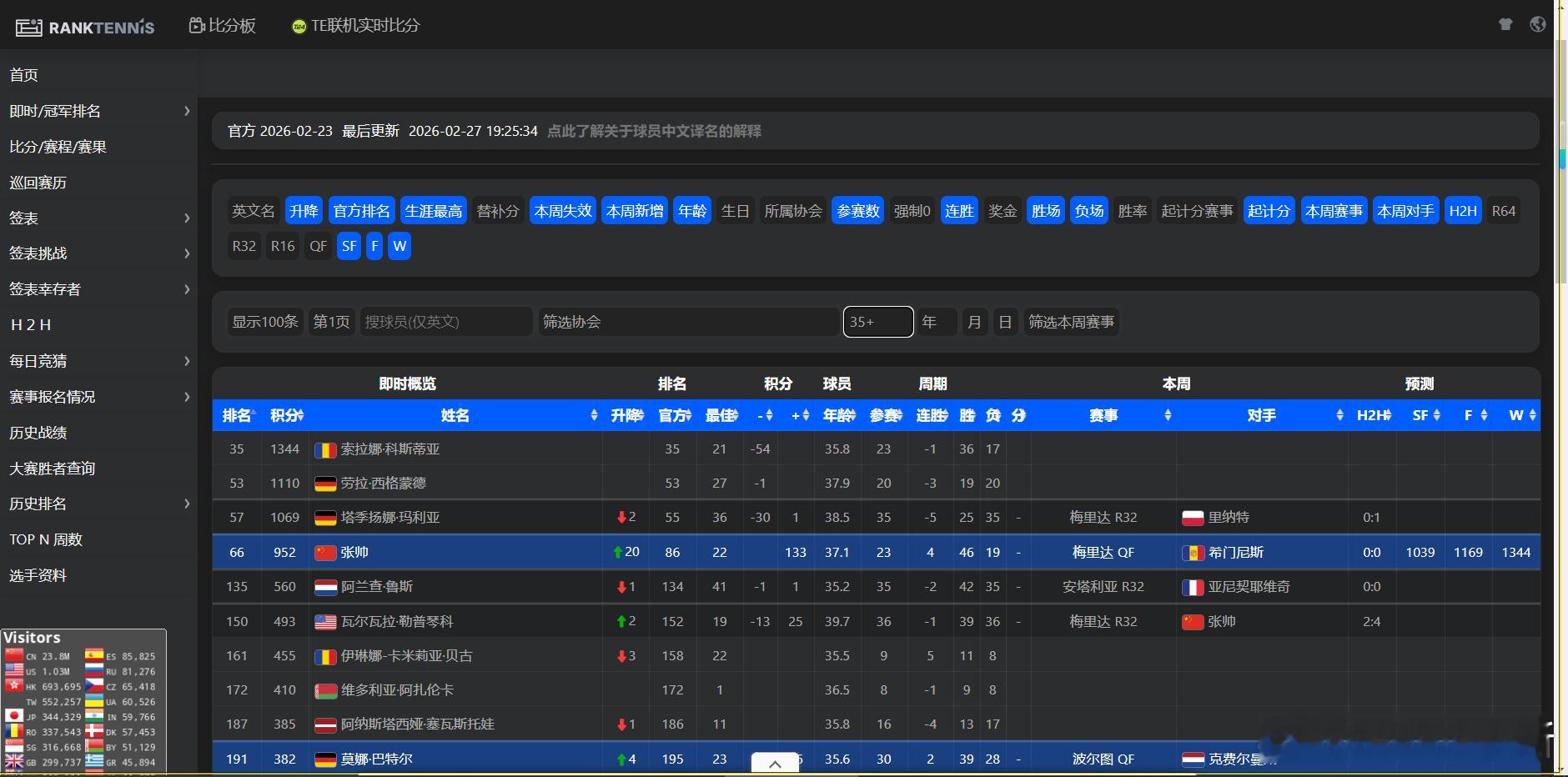Viewport: 1568px width, 777px height.
Task: Sort the table by 姓名 column header
Action: [x=455, y=415]
